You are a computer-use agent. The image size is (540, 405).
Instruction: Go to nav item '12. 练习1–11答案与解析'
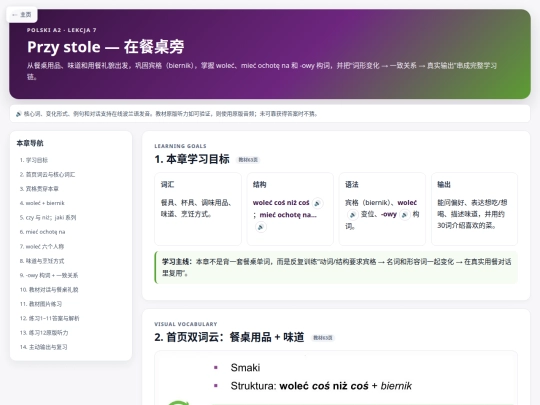click(x=49, y=319)
